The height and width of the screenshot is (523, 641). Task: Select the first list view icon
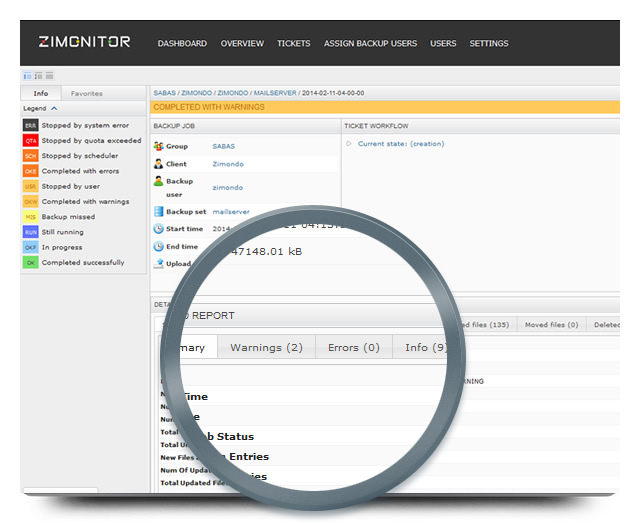pyautogui.click(x=27, y=76)
